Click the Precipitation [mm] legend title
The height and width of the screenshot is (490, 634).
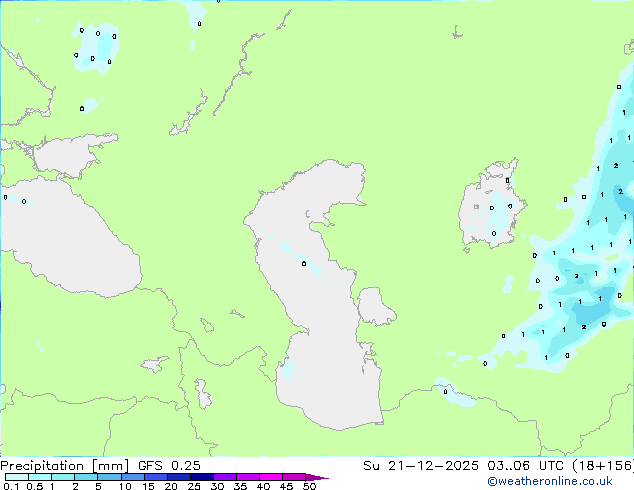64,465
